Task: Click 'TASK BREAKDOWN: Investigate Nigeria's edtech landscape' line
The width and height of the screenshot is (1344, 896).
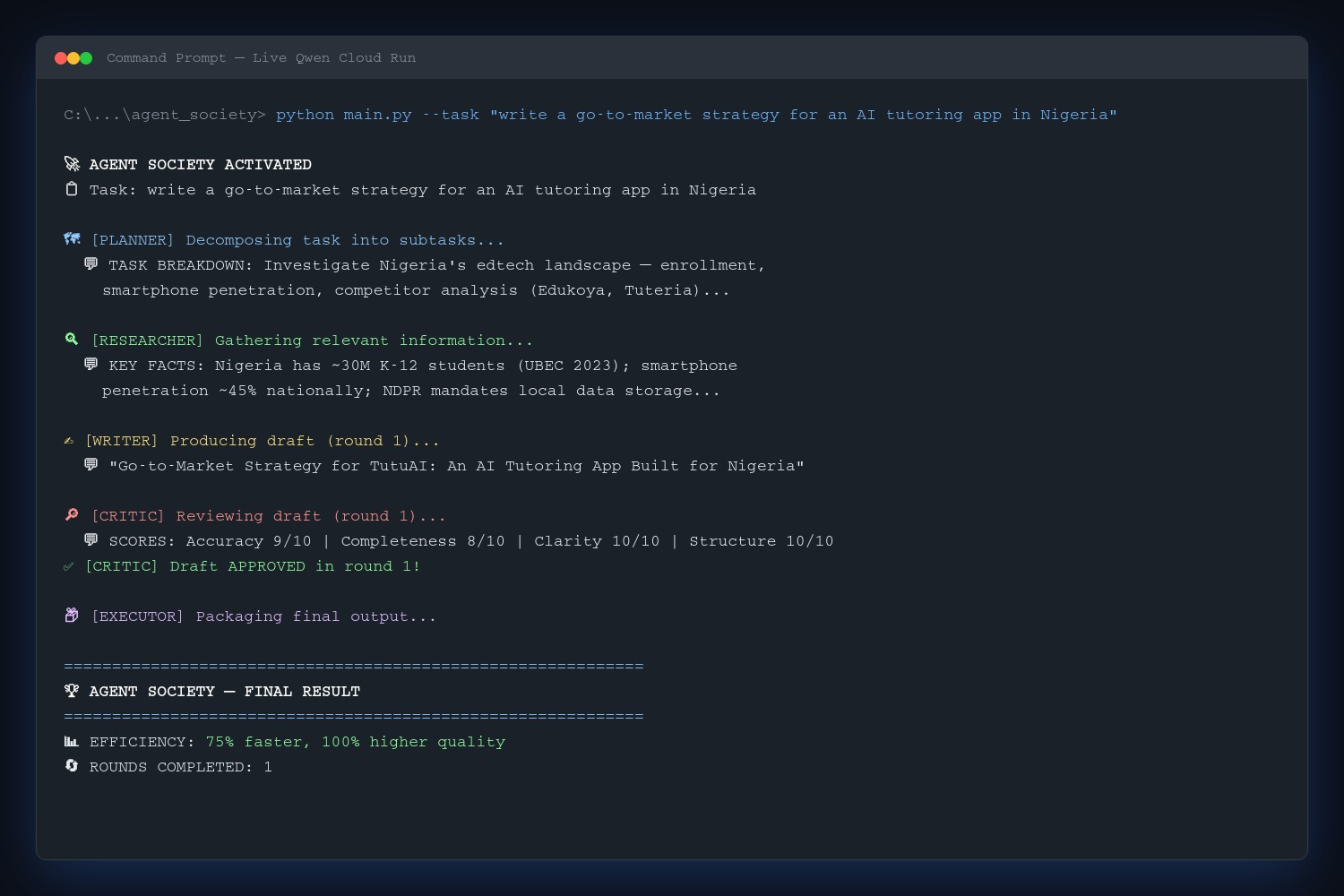Action: pyautogui.click(x=437, y=265)
